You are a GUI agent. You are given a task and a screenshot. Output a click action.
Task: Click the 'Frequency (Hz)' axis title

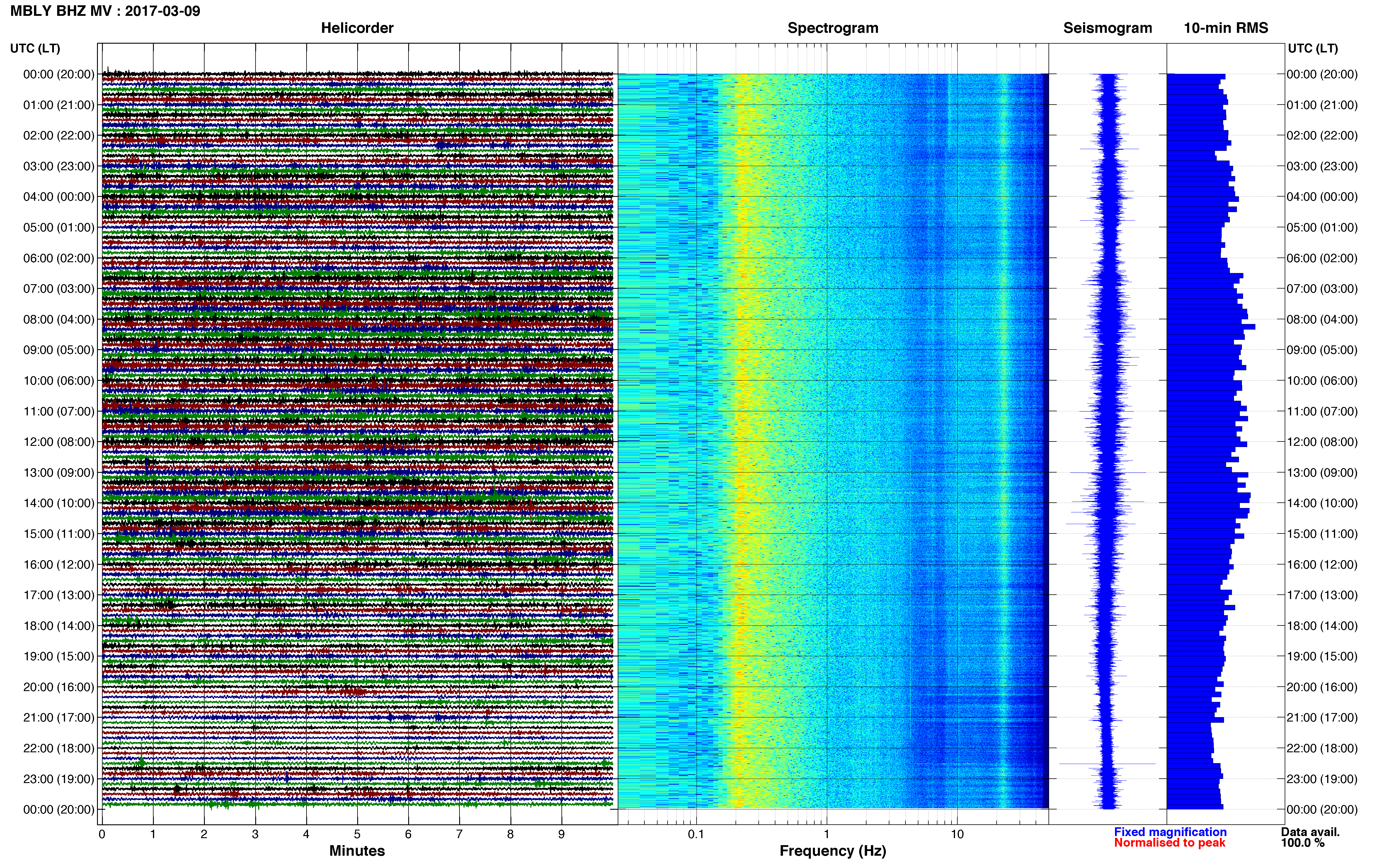(x=833, y=851)
